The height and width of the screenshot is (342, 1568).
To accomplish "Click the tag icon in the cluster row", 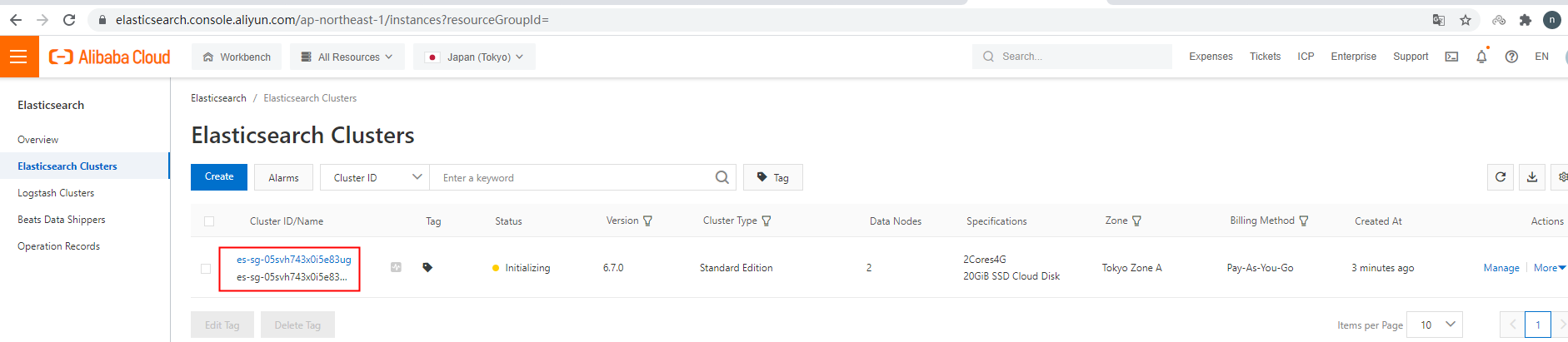I will 427,267.
